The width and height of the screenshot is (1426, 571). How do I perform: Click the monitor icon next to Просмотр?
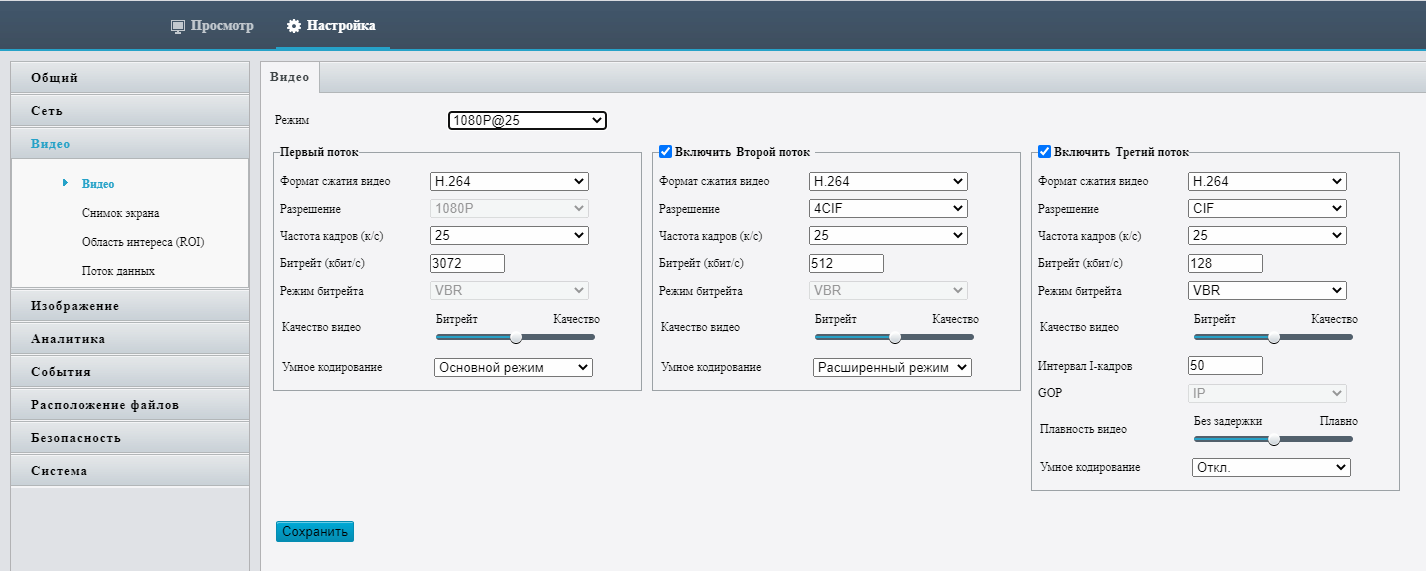point(178,26)
